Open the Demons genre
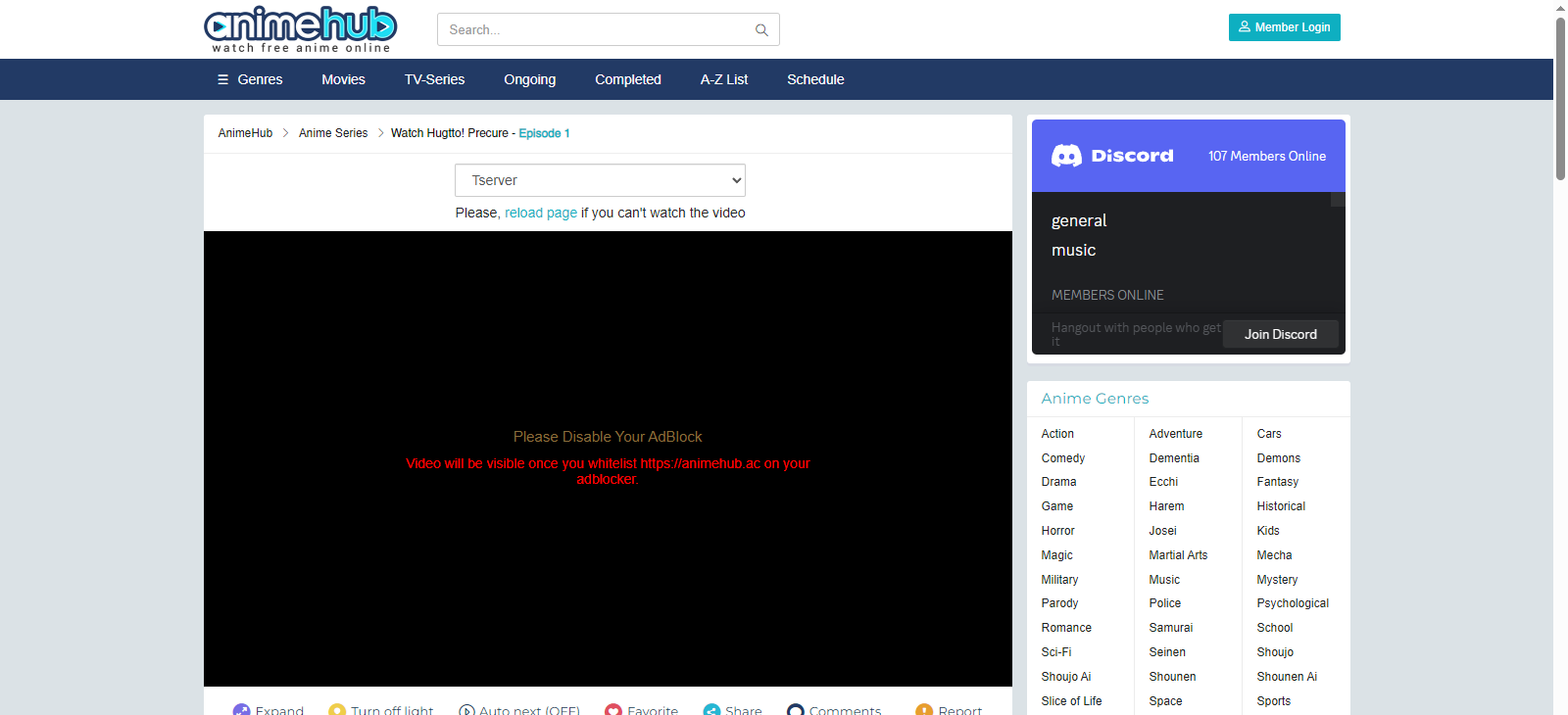 pos(1278,458)
